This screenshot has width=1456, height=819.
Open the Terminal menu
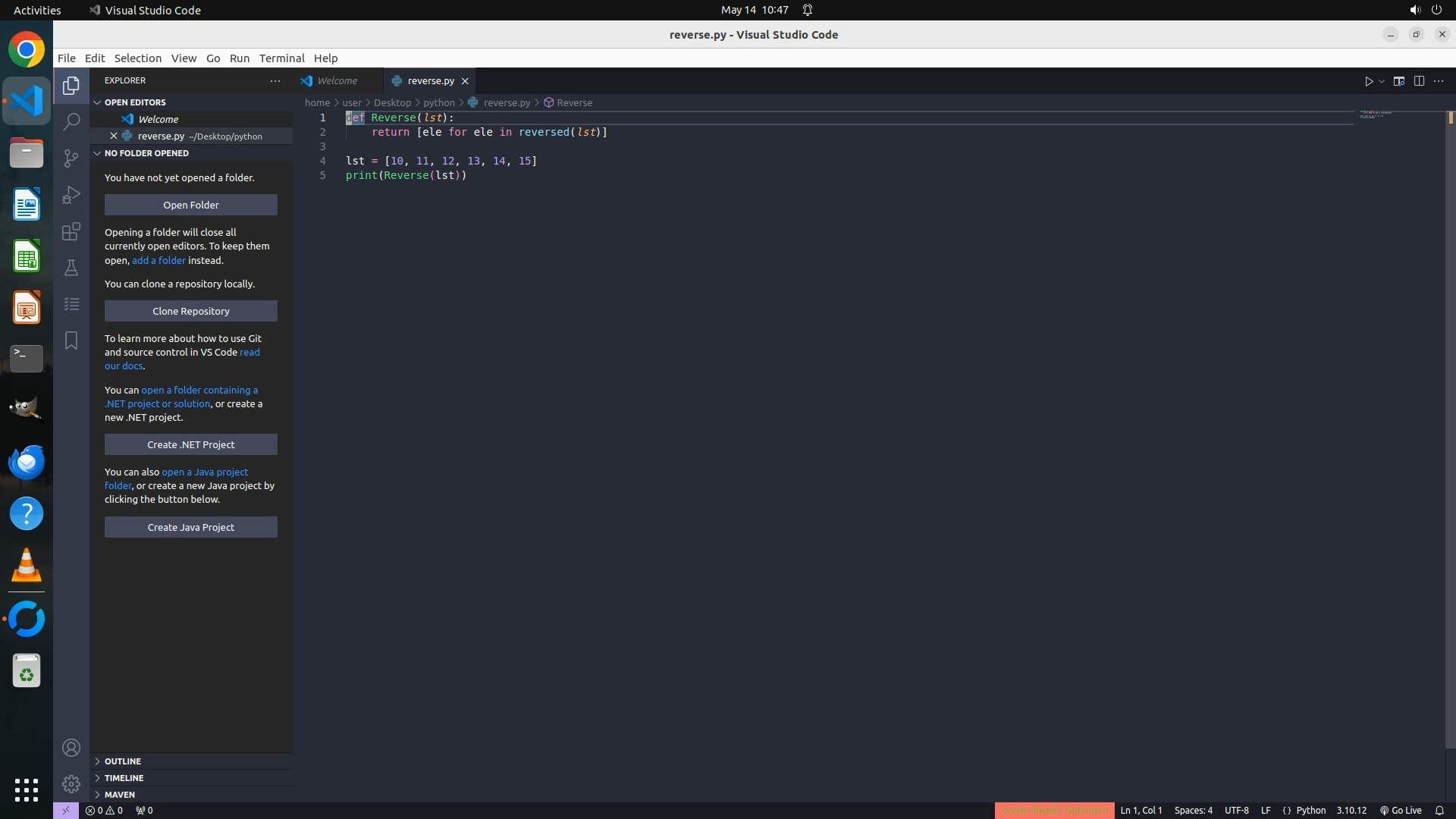pos(281,58)
